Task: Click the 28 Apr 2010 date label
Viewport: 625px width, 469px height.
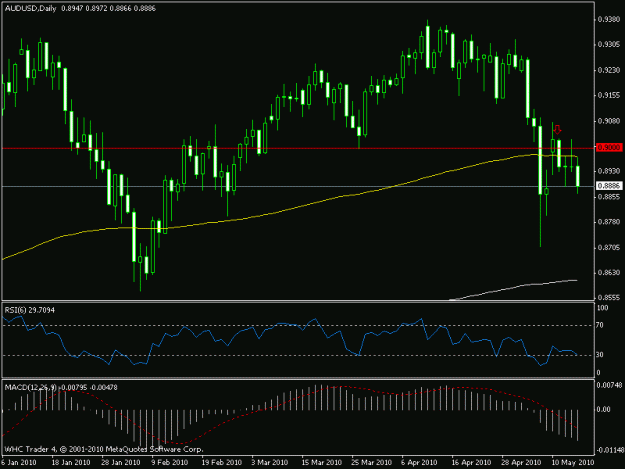Action: pyautogui.click(x=521, y=463)
